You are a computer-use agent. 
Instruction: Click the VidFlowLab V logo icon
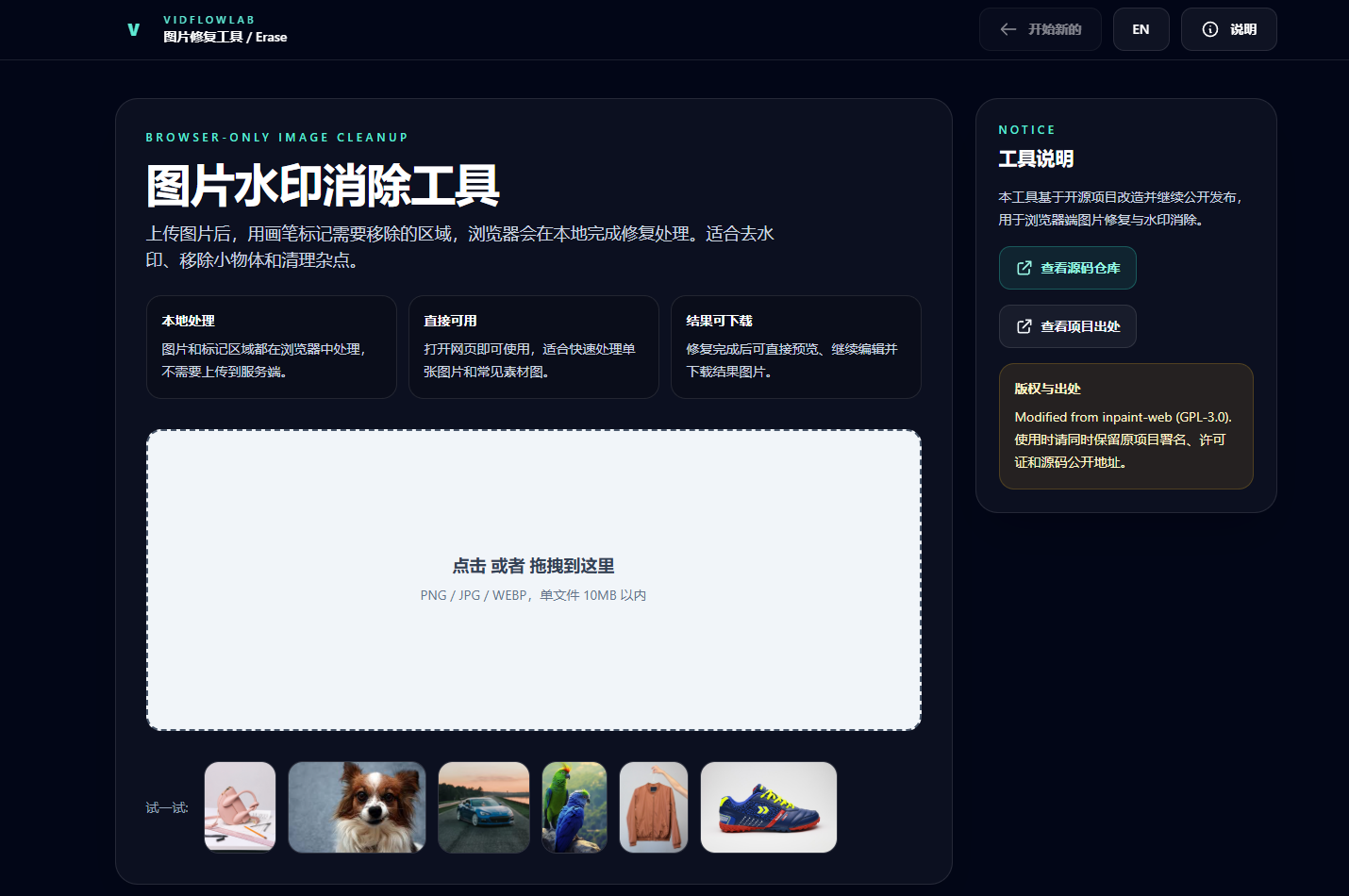point(134,29)
